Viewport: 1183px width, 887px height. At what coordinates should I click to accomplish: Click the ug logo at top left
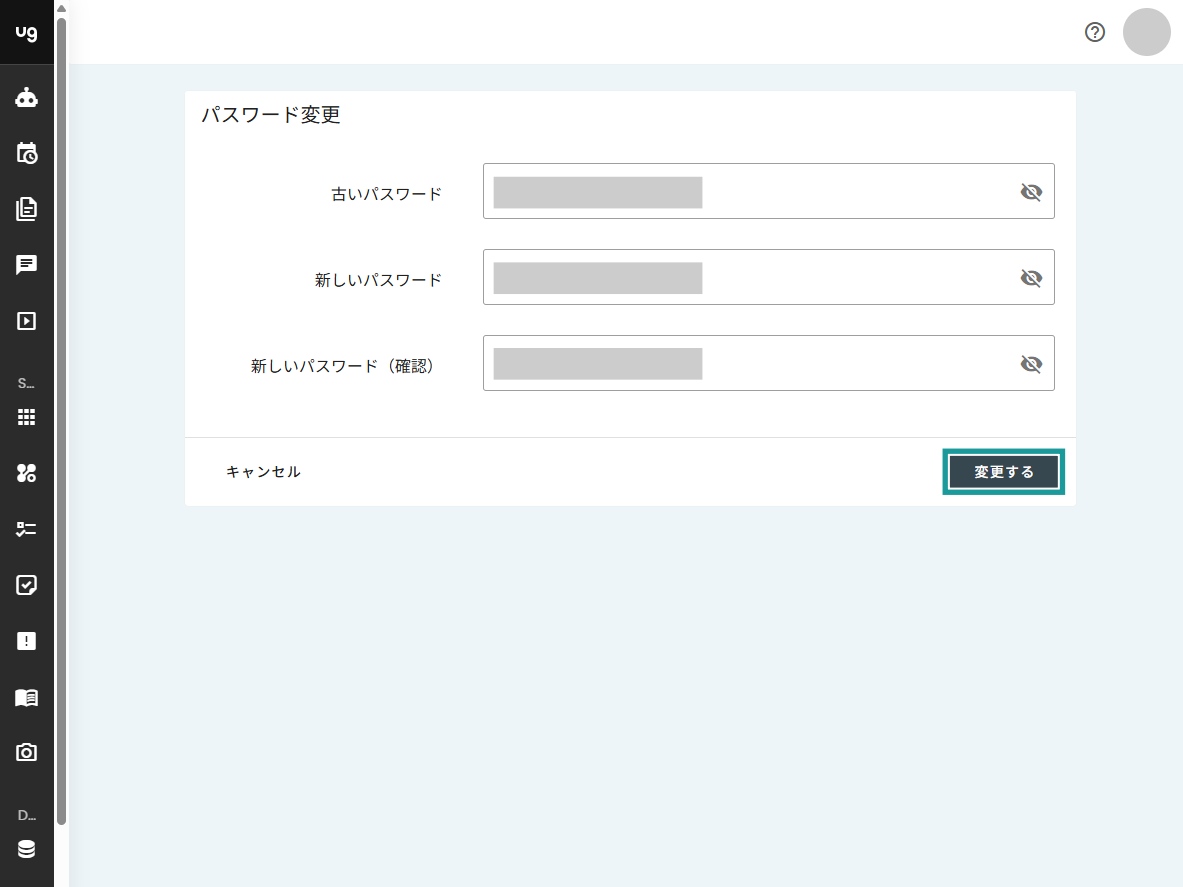point(26,31)
